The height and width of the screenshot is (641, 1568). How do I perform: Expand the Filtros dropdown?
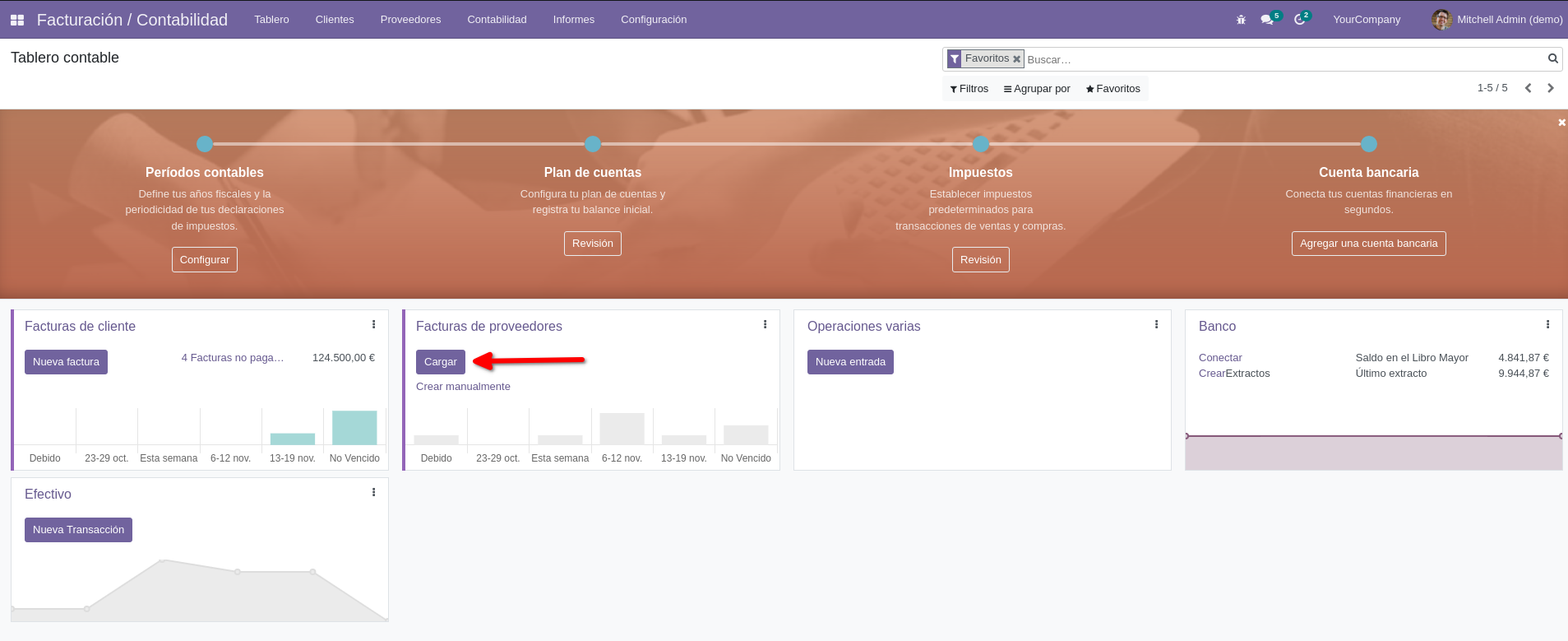tap(969, 89)
